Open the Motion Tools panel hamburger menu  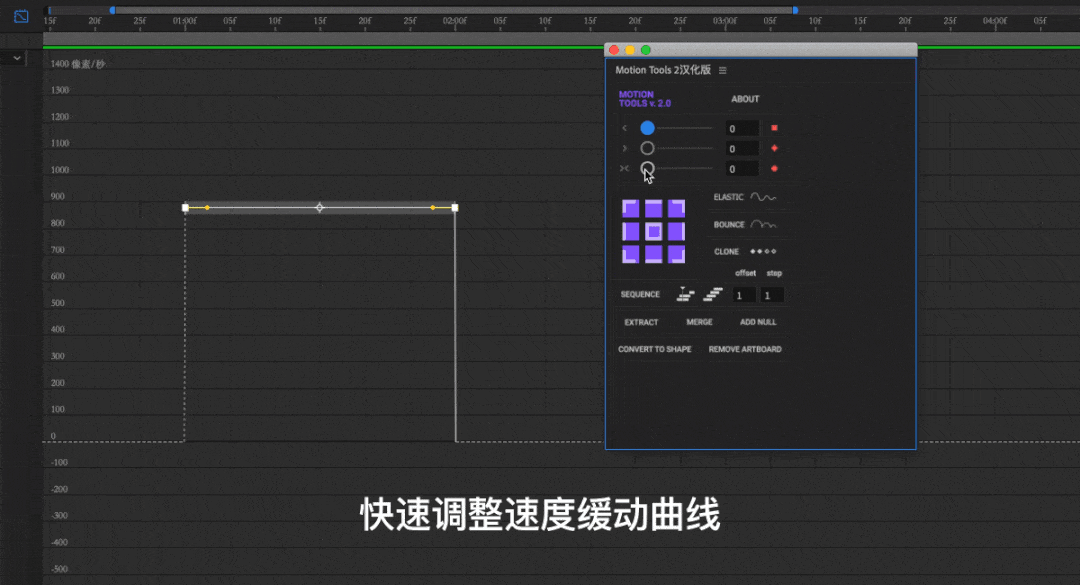point(723,70)
